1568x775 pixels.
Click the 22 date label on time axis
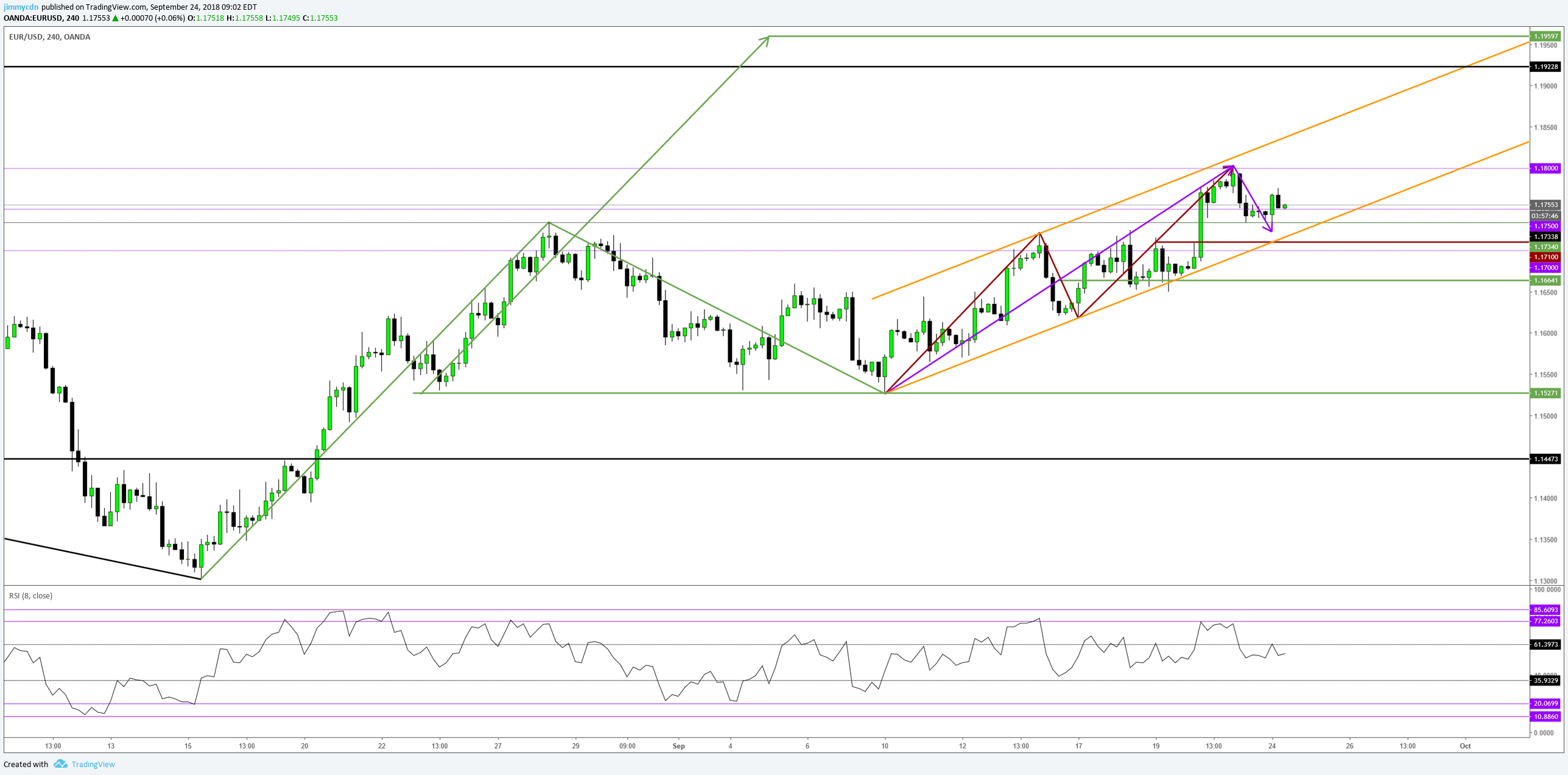click(x=382, y=746)
